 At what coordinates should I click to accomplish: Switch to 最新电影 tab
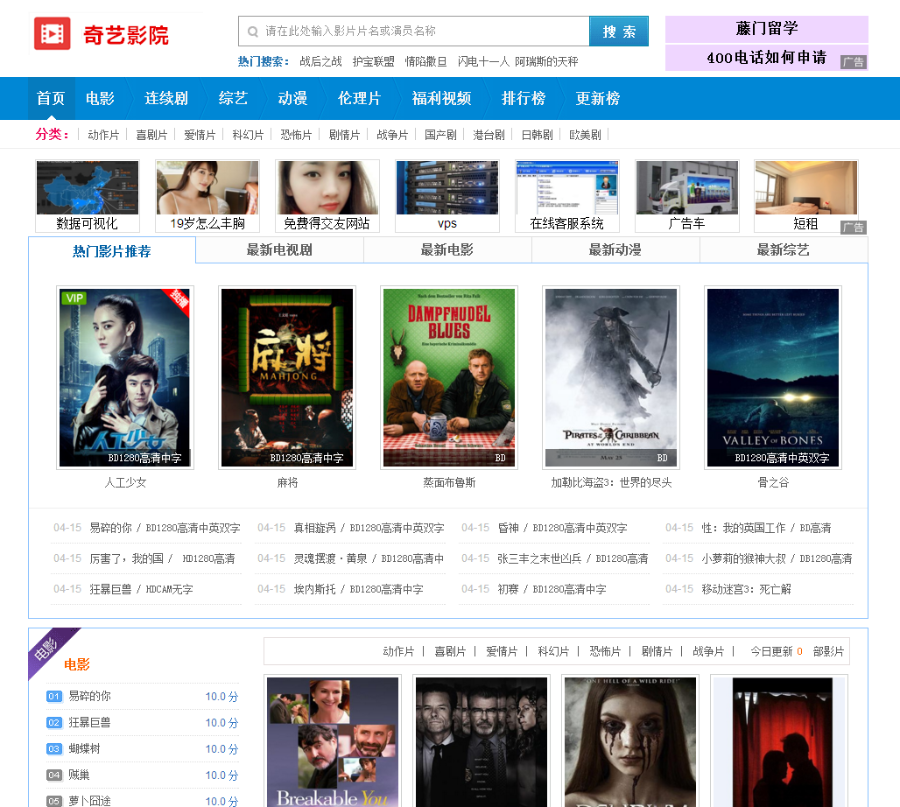coord(447,250)
